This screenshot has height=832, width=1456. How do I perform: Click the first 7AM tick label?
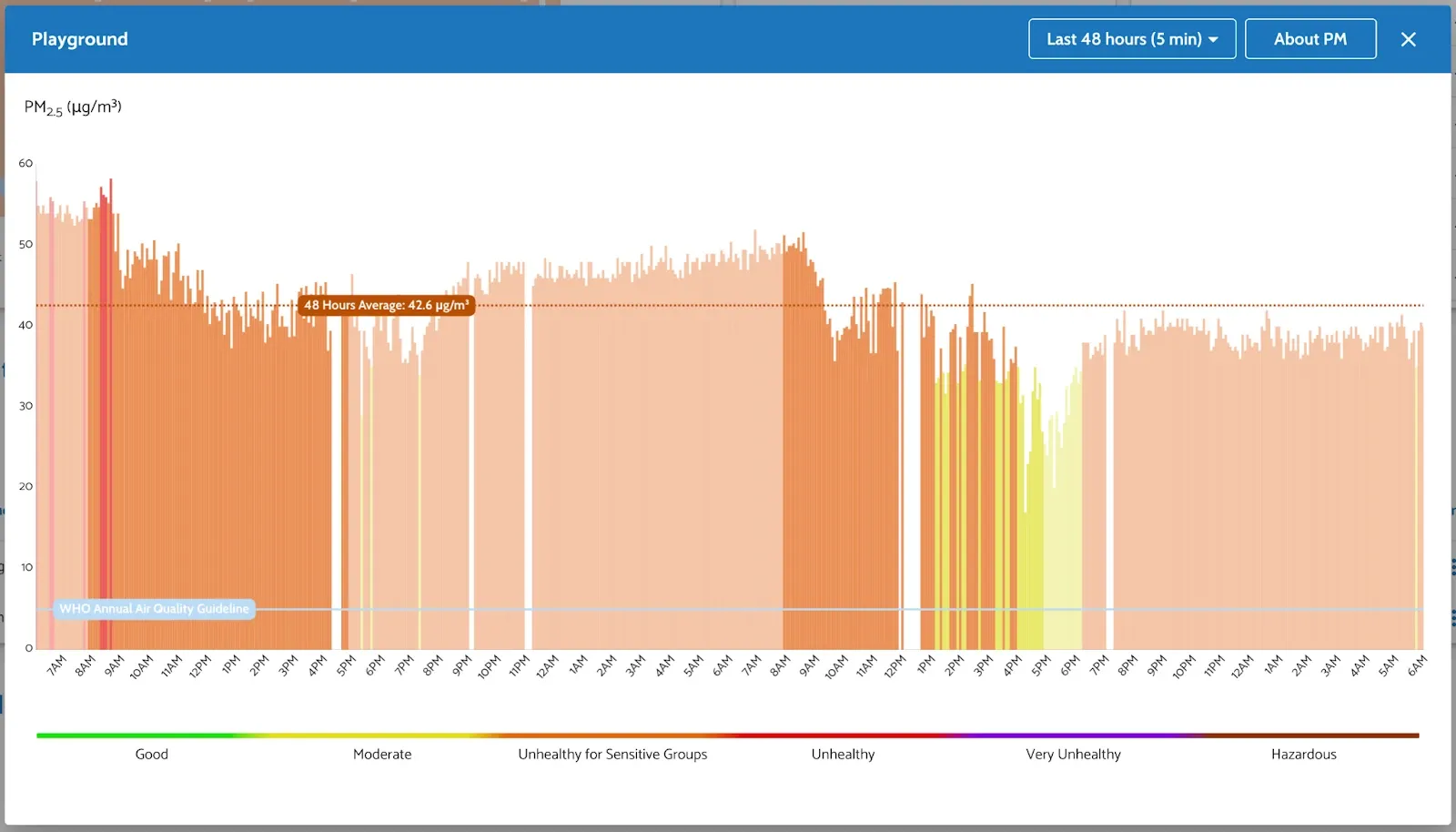tap(56, 666)
